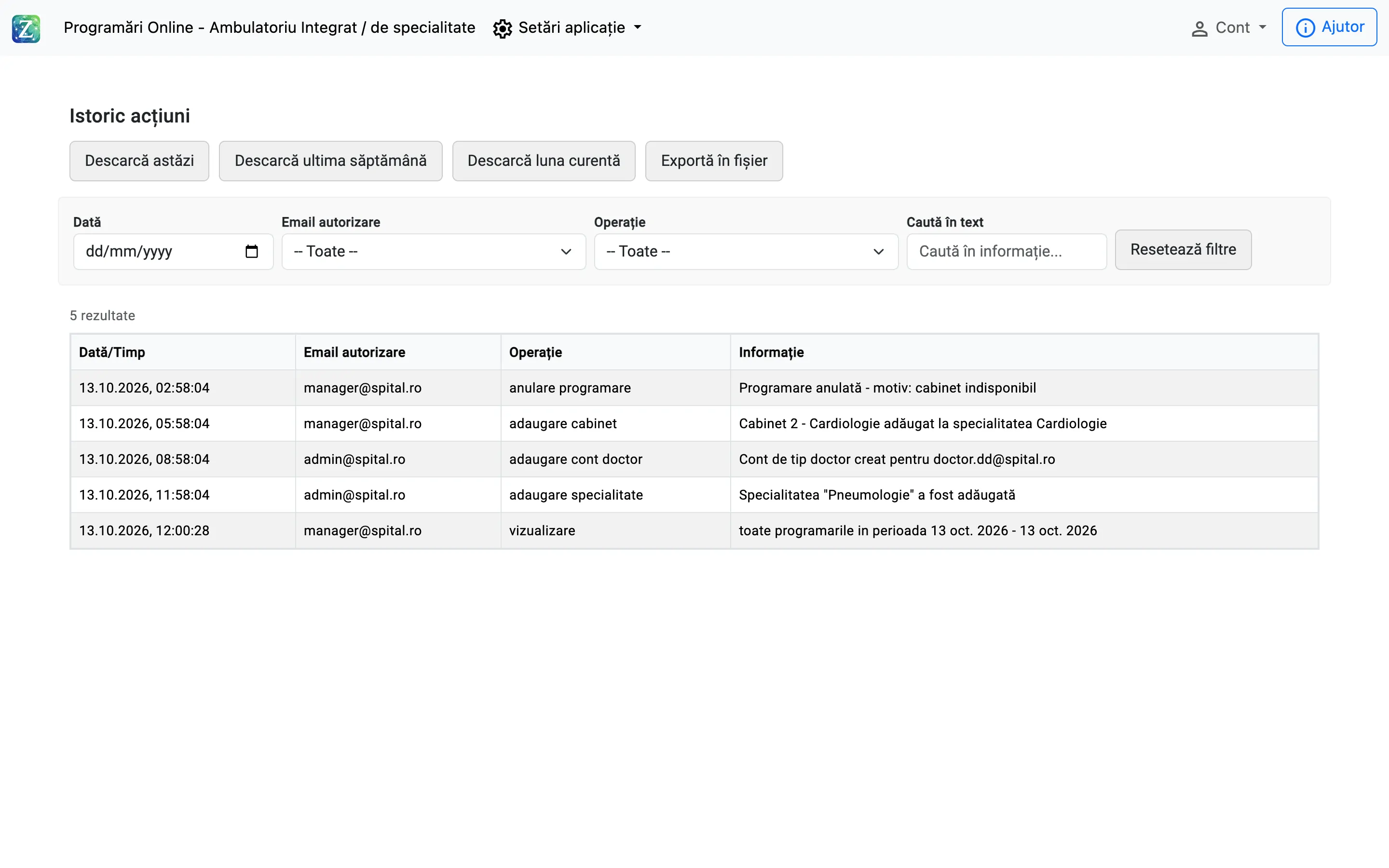Screen dimensions: 1389x868
Task: Expand the Setări aplicație dropdown menu
Action: (567, 27)
